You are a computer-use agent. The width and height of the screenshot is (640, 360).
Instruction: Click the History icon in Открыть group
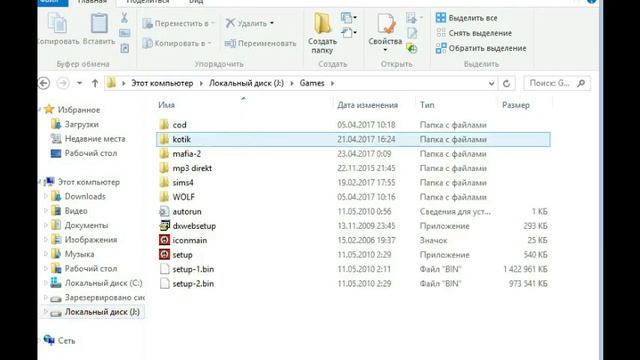[x=412, y=49]
